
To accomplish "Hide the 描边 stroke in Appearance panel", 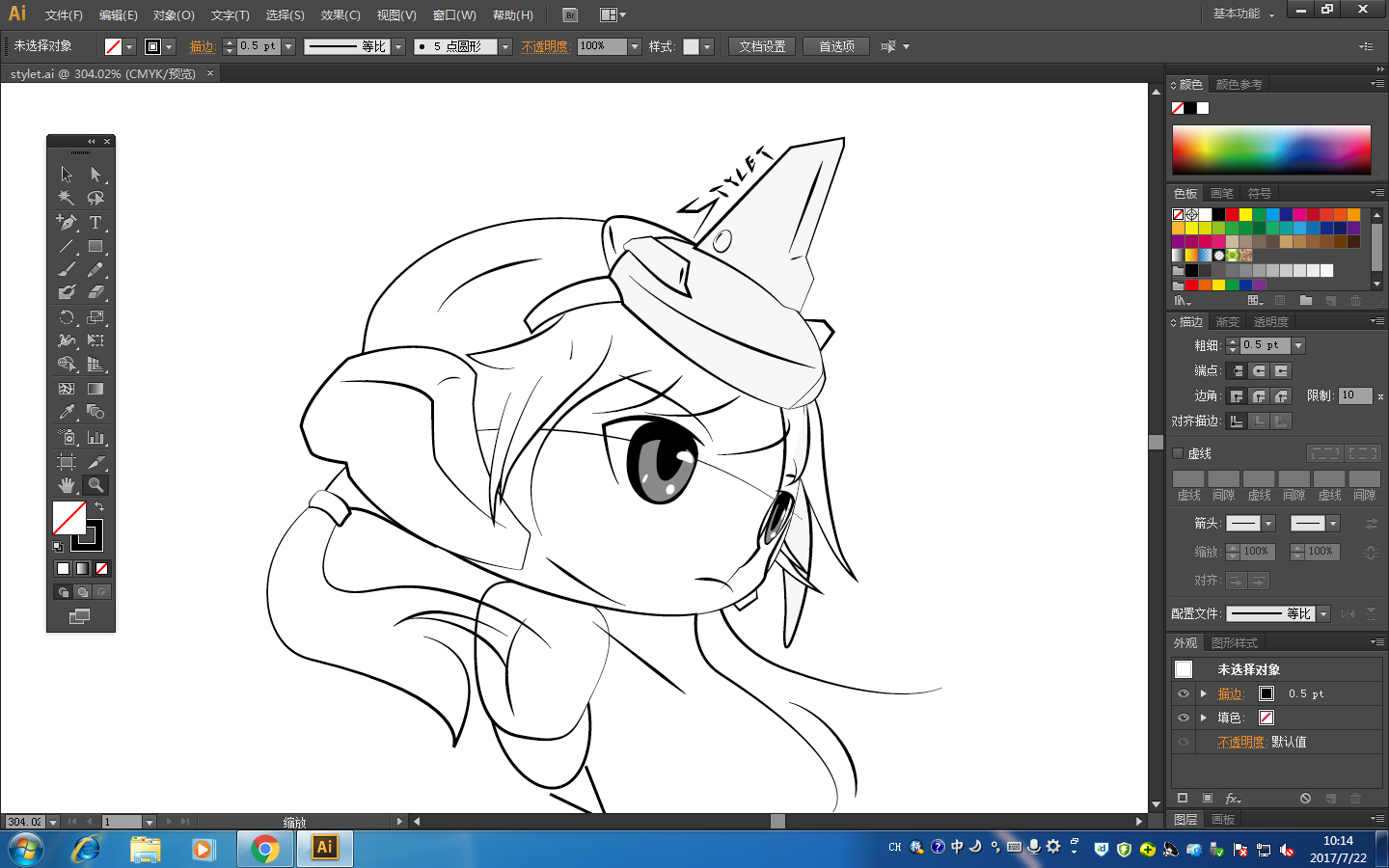I will [1184, 693].
